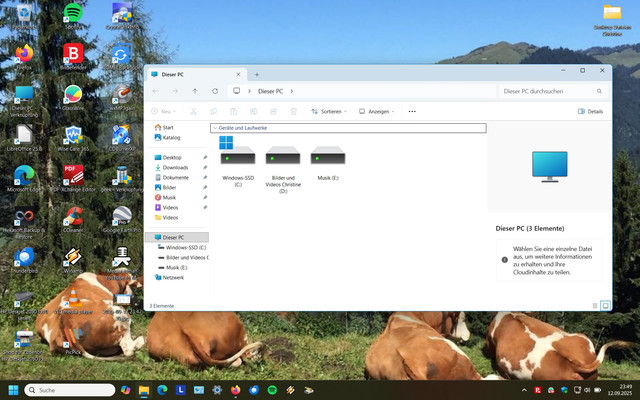The height and width of the screenshot is (400, 640).
Task: Collapse the Geräte und Laufwerke group
Action: (x=215, y=128)
